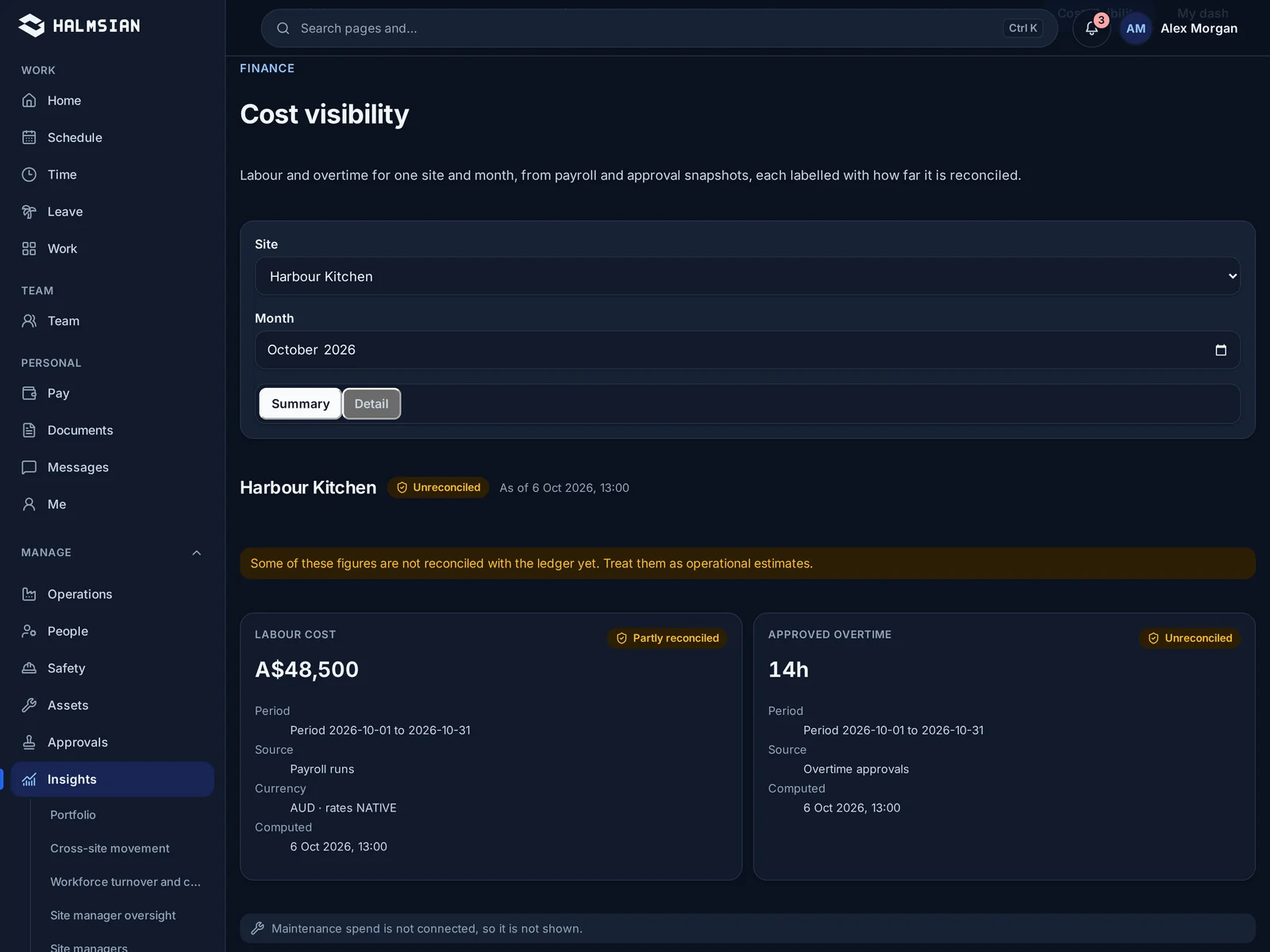Open Team via its people icon
Image resolution: width=1270 pixels, height=952 pixels.
tap(29, 321)
